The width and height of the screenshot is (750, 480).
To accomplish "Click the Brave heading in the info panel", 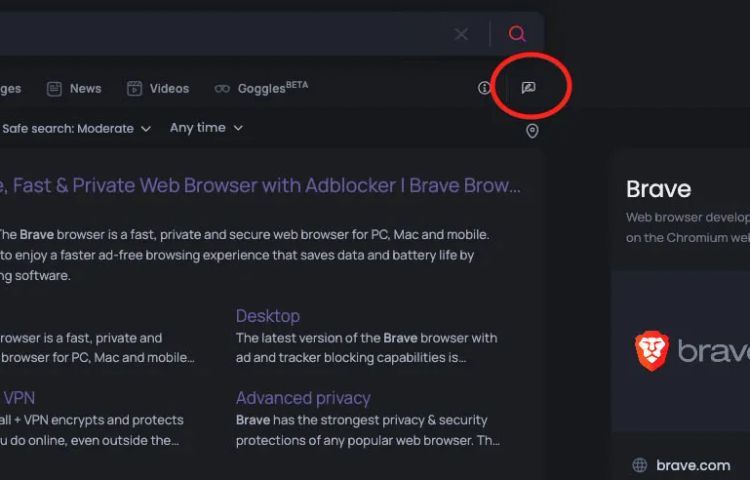I will pos(659,189).
